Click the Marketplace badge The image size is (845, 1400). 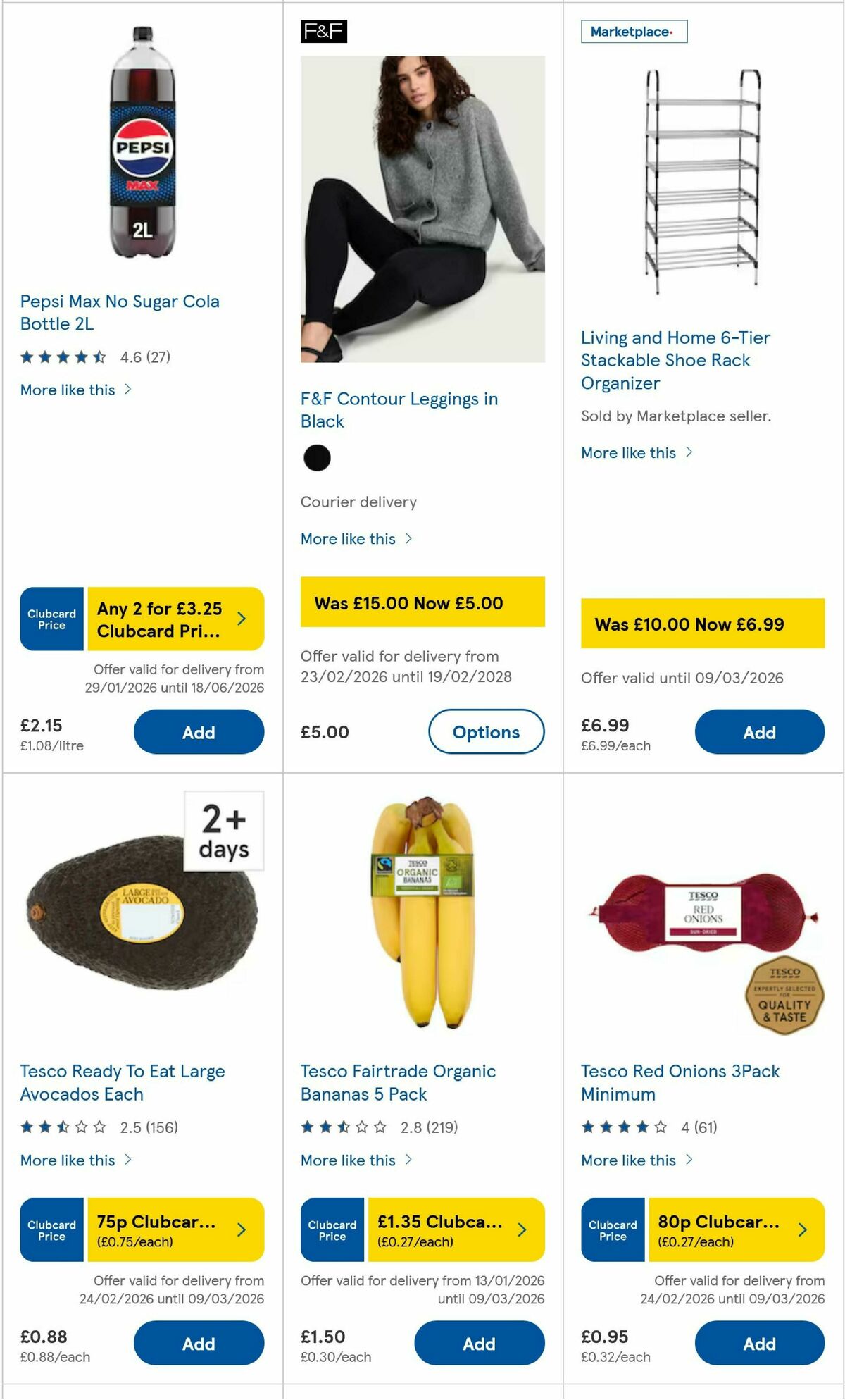tap(634, 31)
